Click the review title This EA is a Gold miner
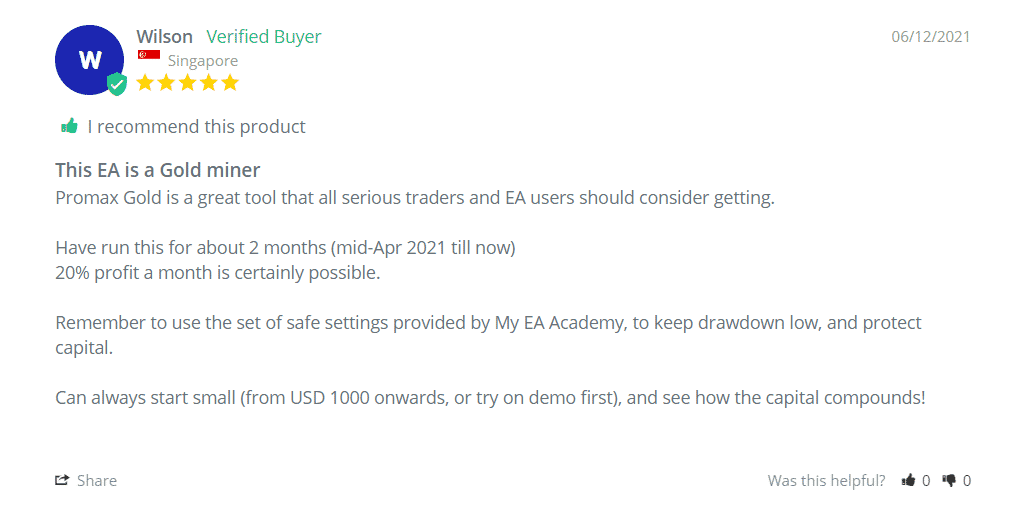Image resolution: width=1019 pixels, height=520 pixels. (158, 170)
